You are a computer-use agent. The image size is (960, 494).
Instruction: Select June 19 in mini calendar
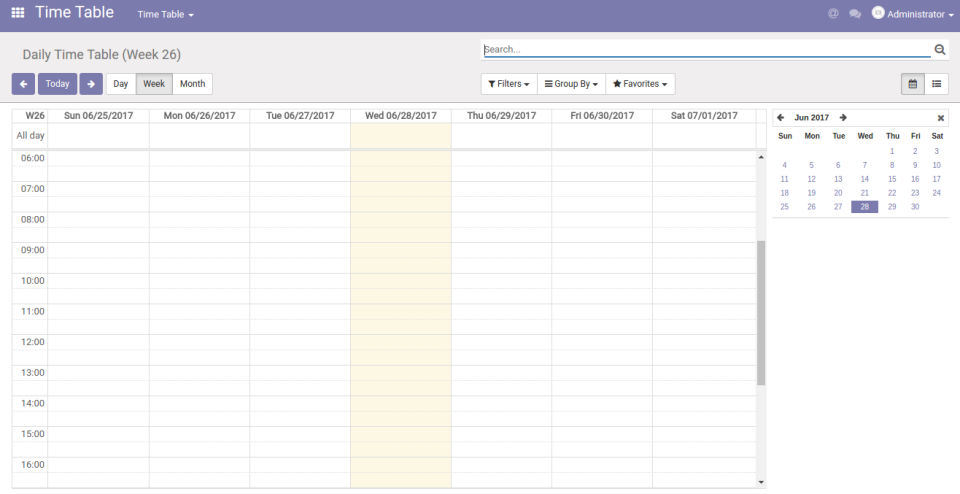(x=811, y=193)
